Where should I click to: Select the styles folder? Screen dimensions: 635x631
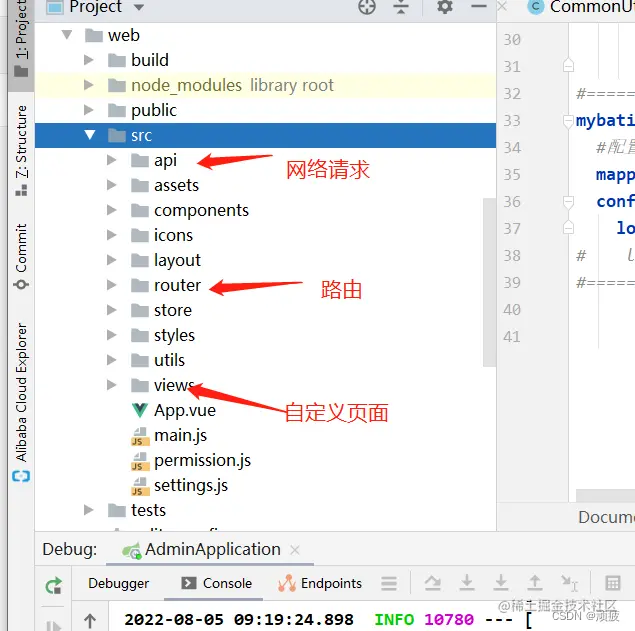(175, 336)
